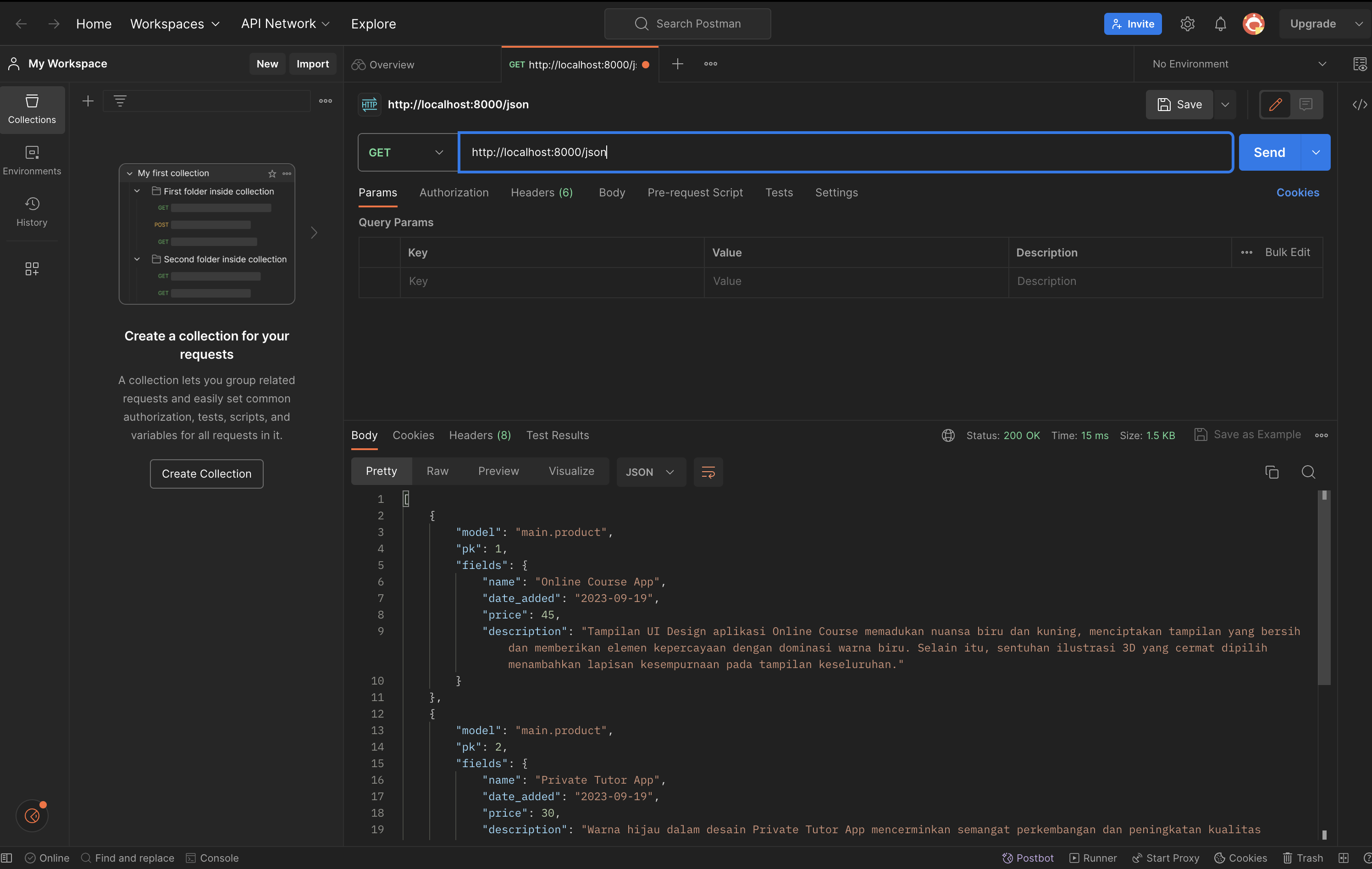Open the GET method dropdown

(407, 152)
